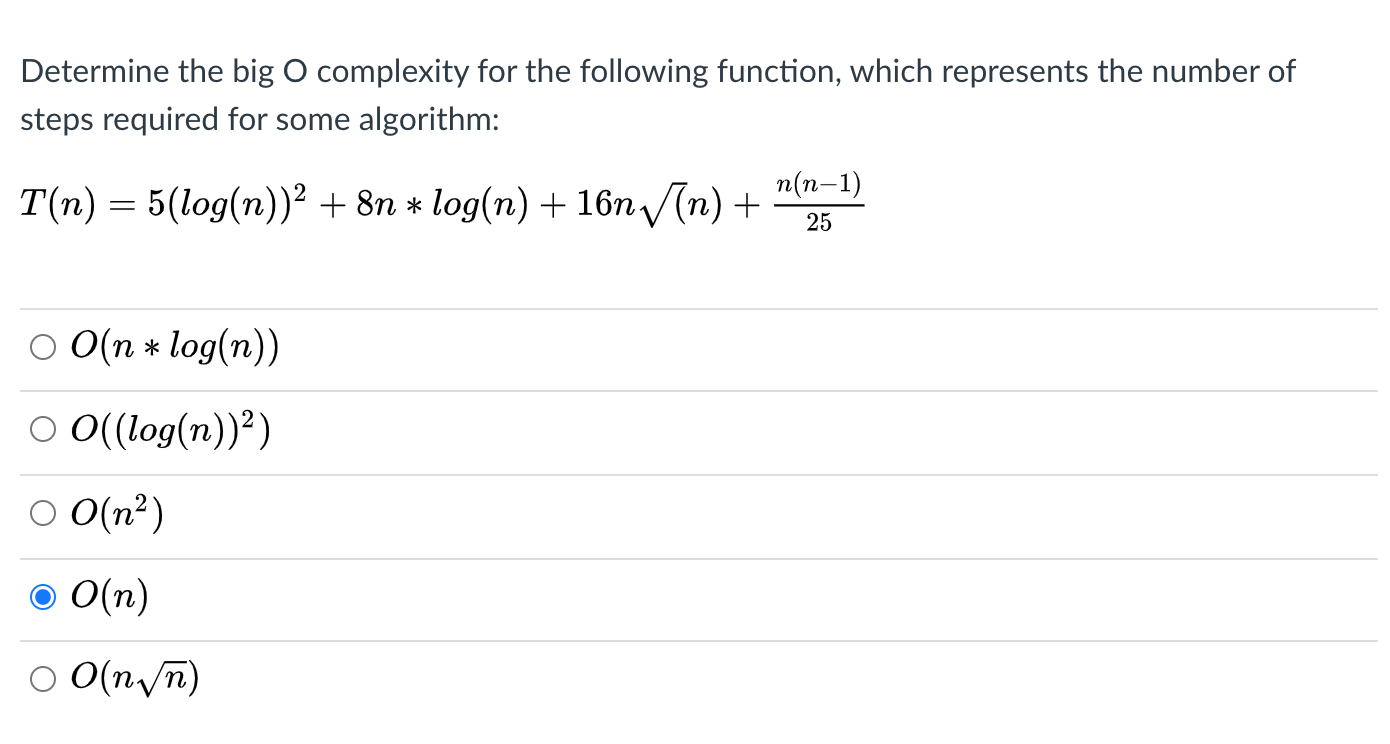This screenshot has height=744, width=1390.
Task: Click the 16n√(n) term in the formula
Action: click(x=650, y=203)
